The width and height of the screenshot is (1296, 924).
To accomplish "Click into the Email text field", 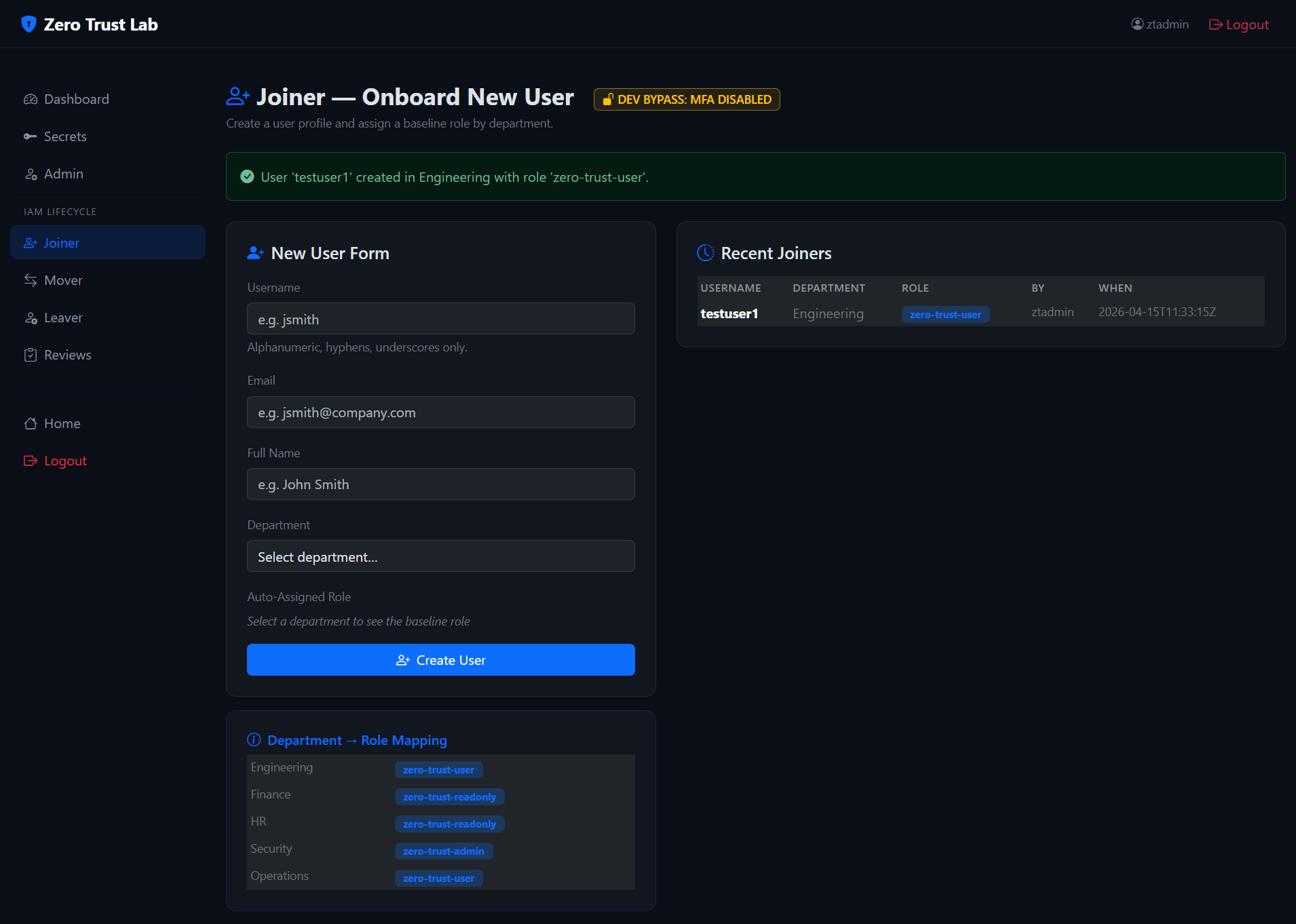I will (x=440, y=412).
